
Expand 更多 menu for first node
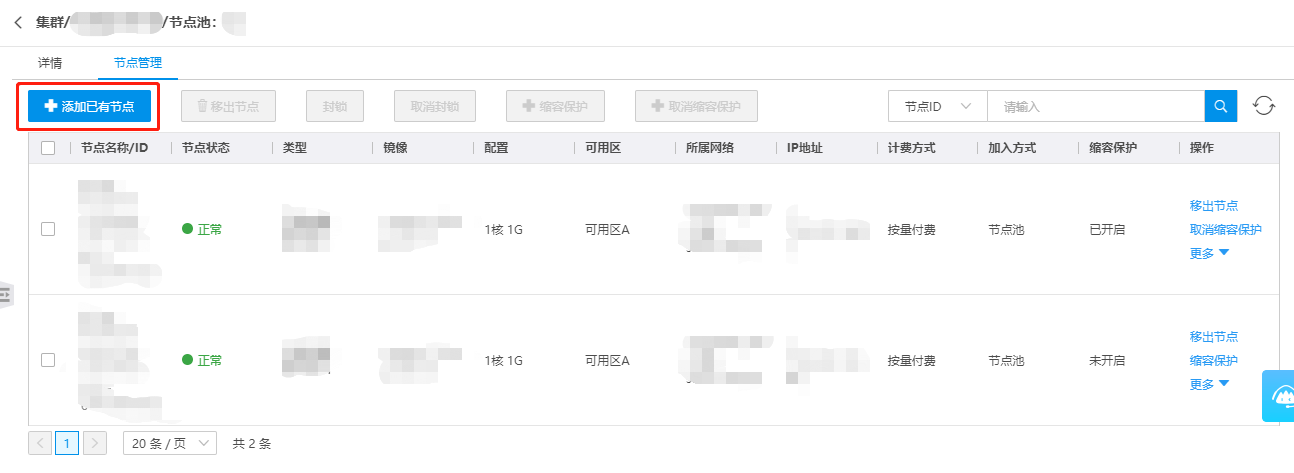[x=1209, y=253]
